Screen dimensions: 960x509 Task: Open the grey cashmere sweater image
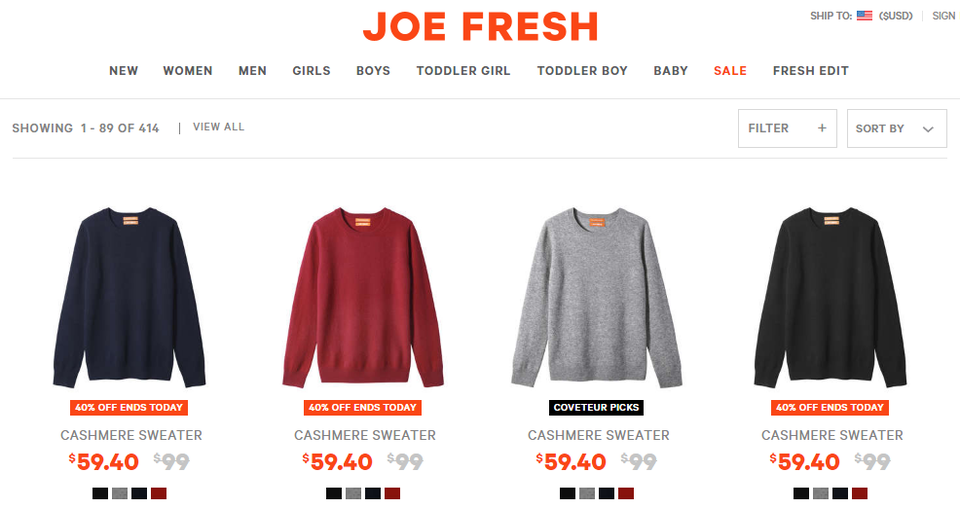[x=597, y=298]
